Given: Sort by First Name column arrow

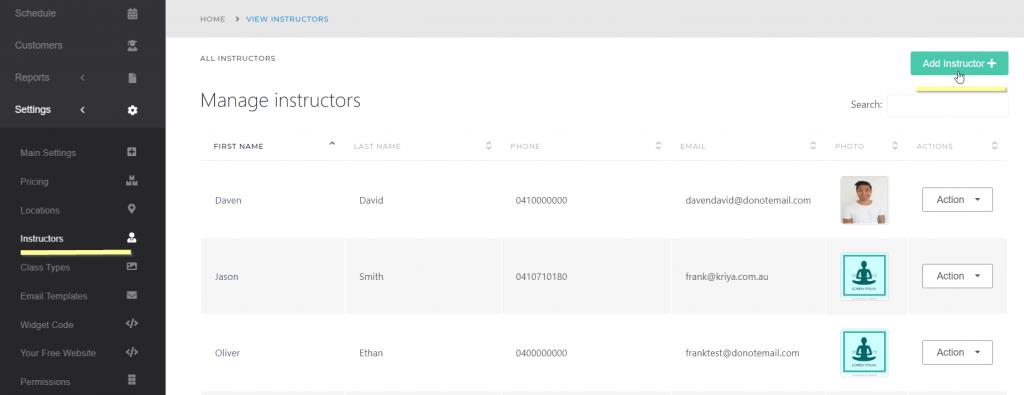Looking at the screenshot, I should pyautogui.click(x=332, y=143).
